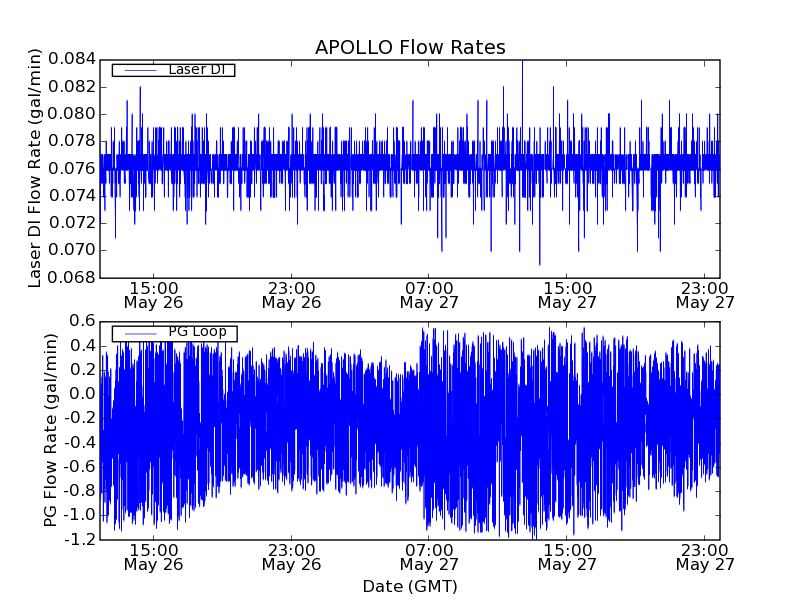Image resolution: width=800 pixels, height=600 pixels.
Task: Click bottom plot's "15:00 May 26" tick label
Action: (x=153, y=556)
